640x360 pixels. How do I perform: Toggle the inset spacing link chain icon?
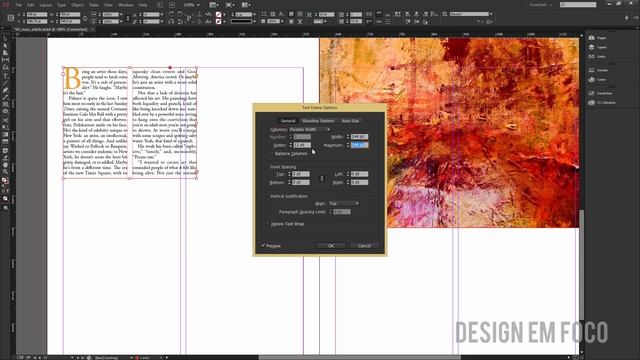pyautogui.click(x=322, y=178)
